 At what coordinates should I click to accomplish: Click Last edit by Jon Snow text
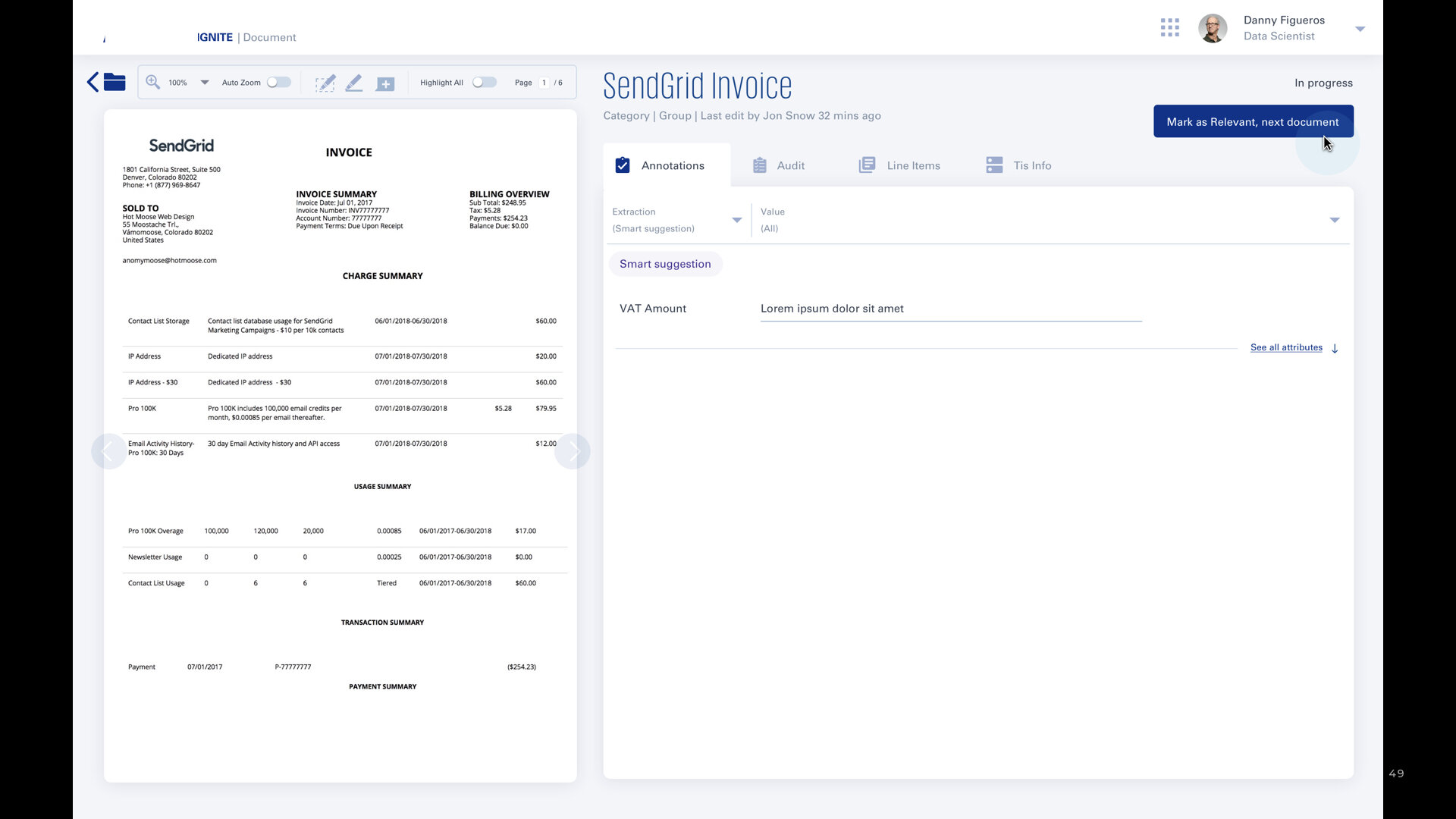(791, 115)
